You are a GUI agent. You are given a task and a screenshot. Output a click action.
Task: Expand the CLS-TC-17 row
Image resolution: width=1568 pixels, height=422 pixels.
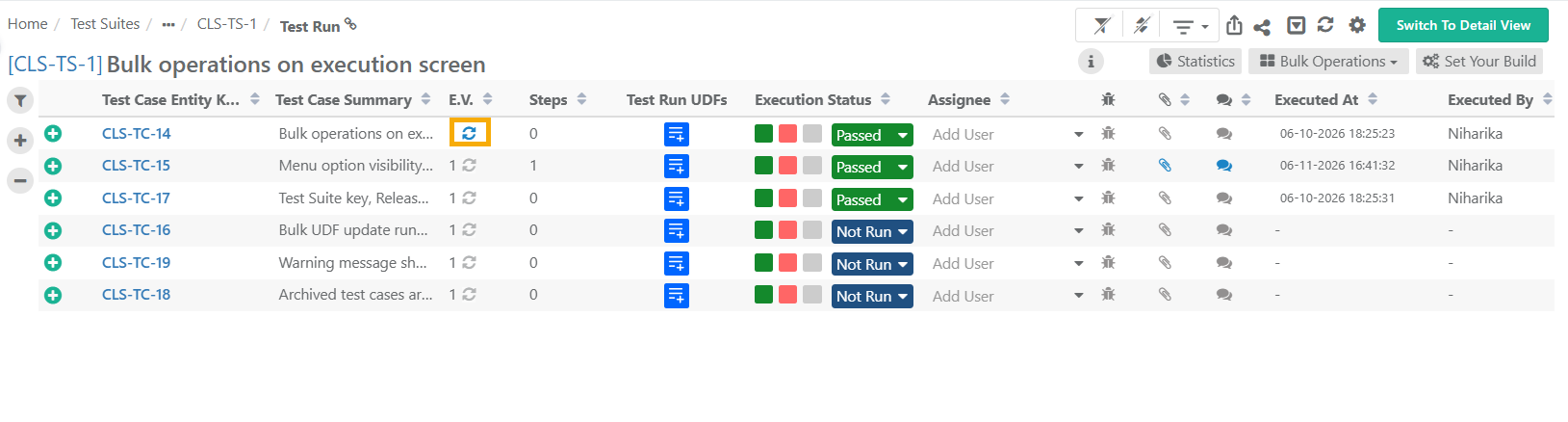point(53,198)
